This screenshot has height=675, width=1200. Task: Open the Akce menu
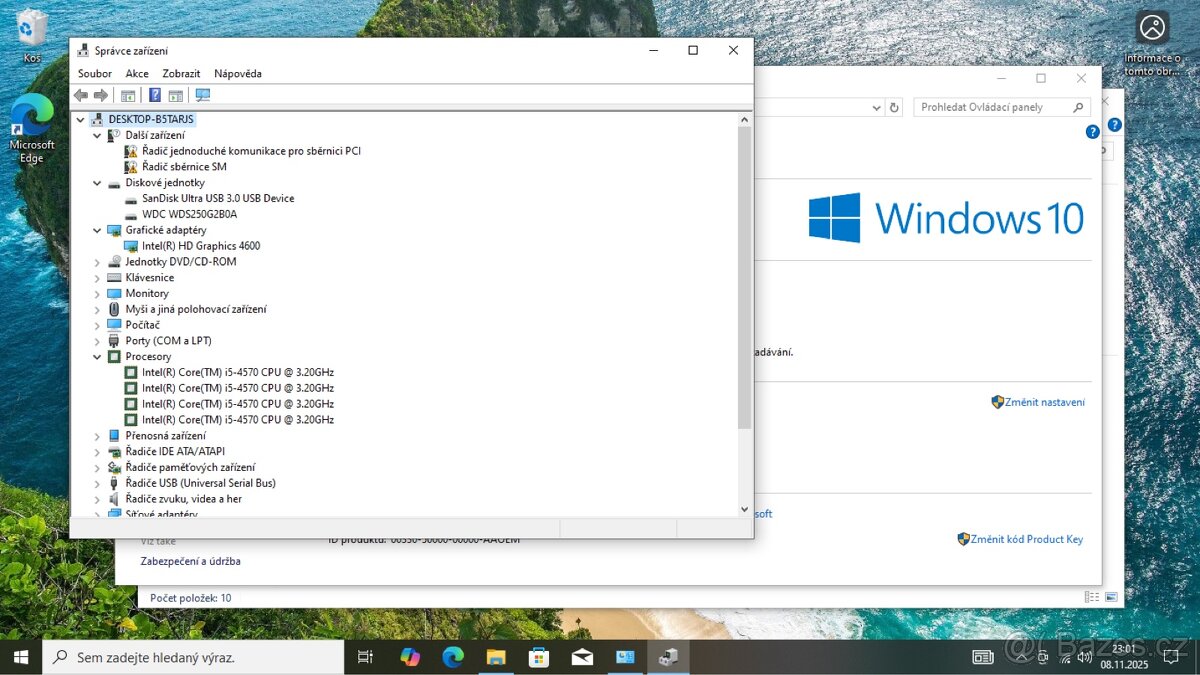[x=137, y=73]
